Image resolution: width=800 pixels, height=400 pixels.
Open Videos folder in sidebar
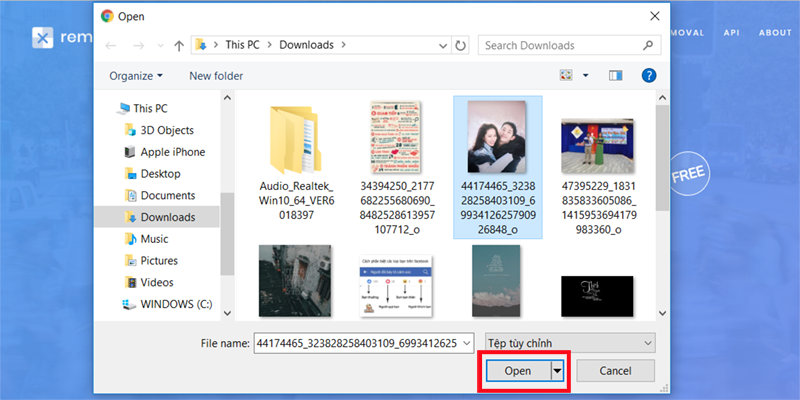pos(149,282)
